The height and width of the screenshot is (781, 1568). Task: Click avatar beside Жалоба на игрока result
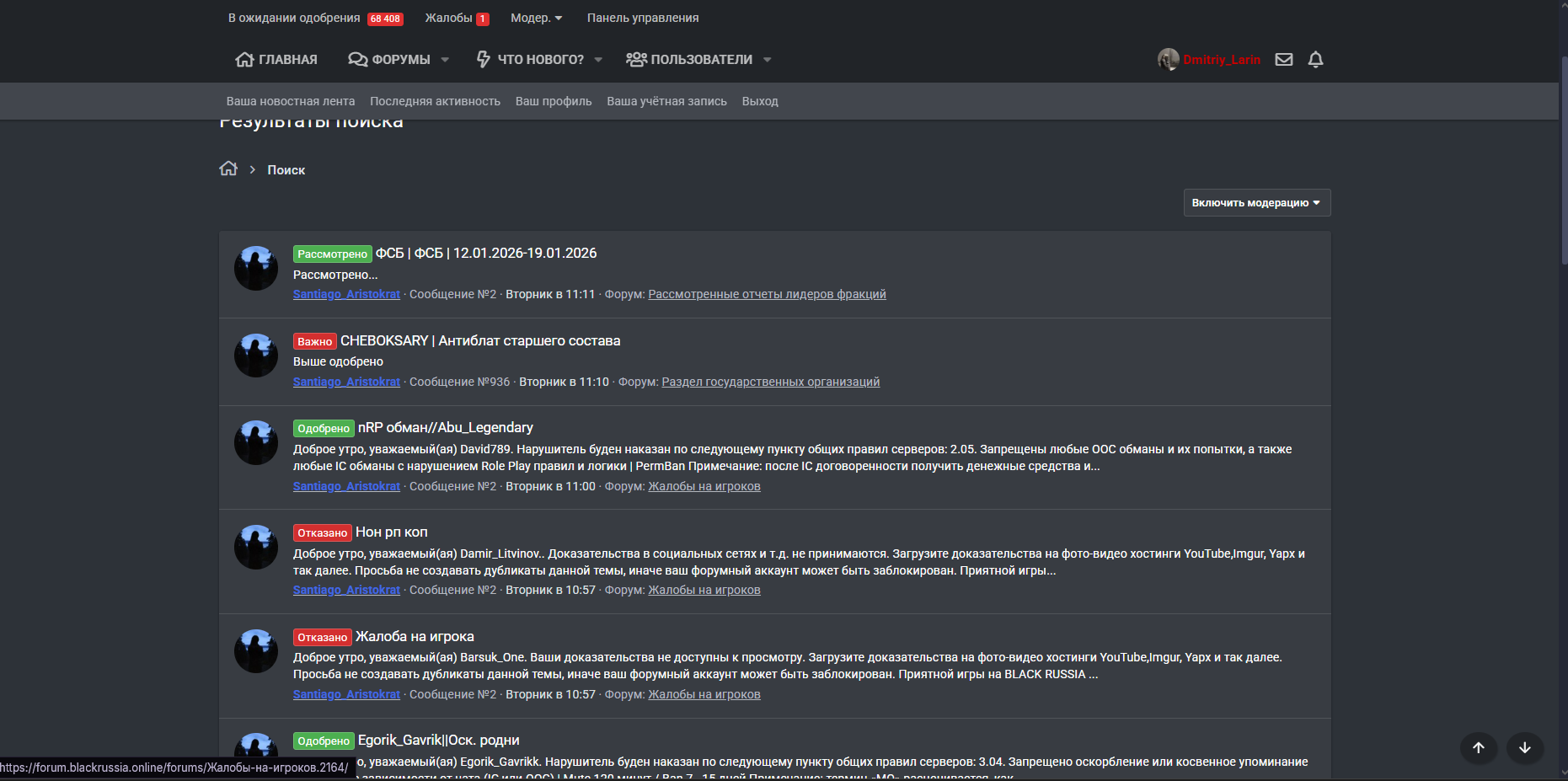point(256,651)
